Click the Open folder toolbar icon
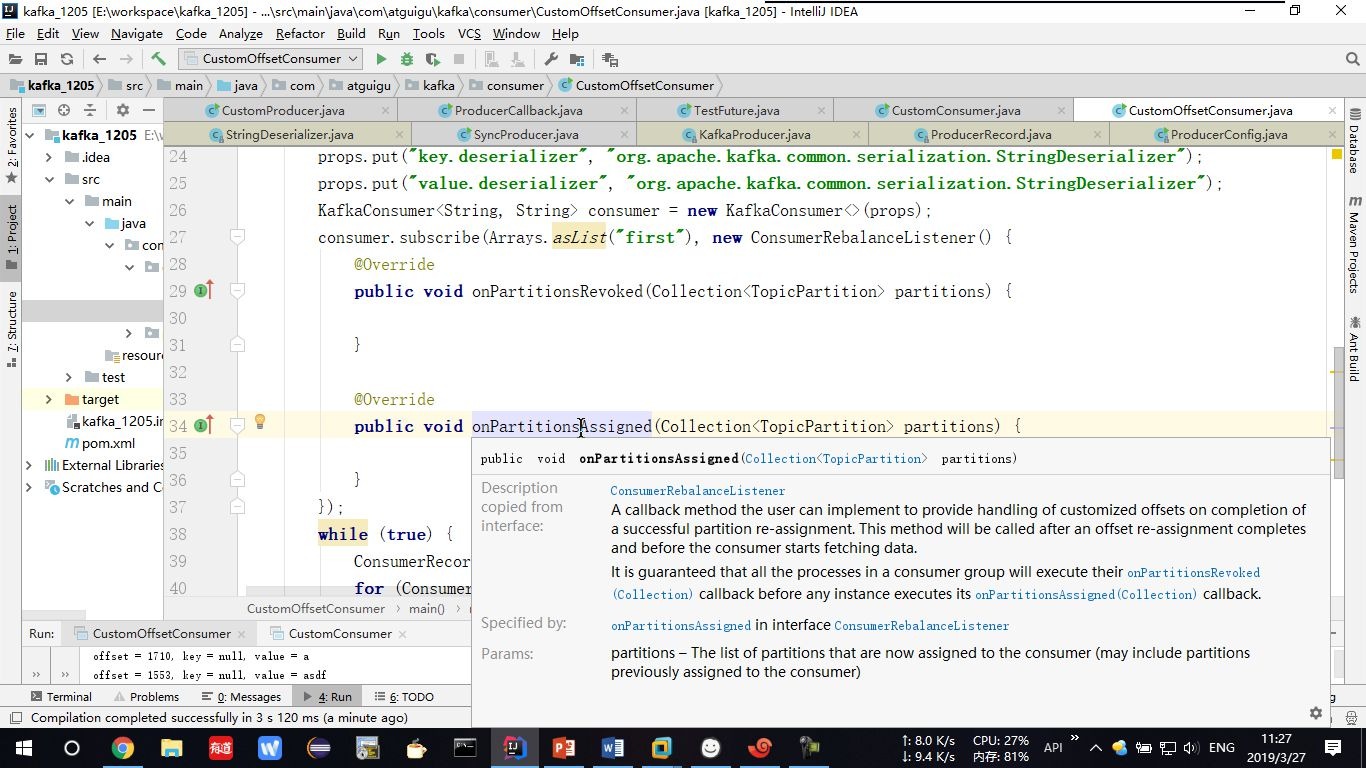This screenshot has height=768, width=1366. point(15,59)
